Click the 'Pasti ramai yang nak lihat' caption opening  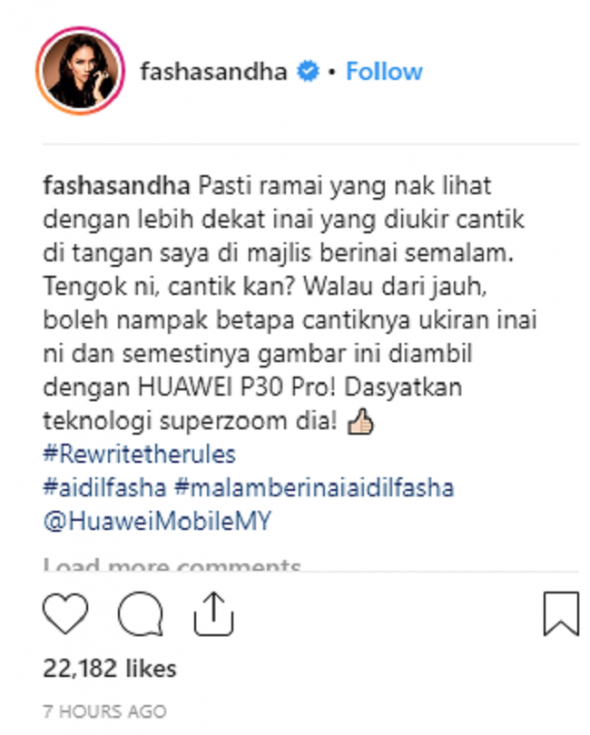(345, 186)
